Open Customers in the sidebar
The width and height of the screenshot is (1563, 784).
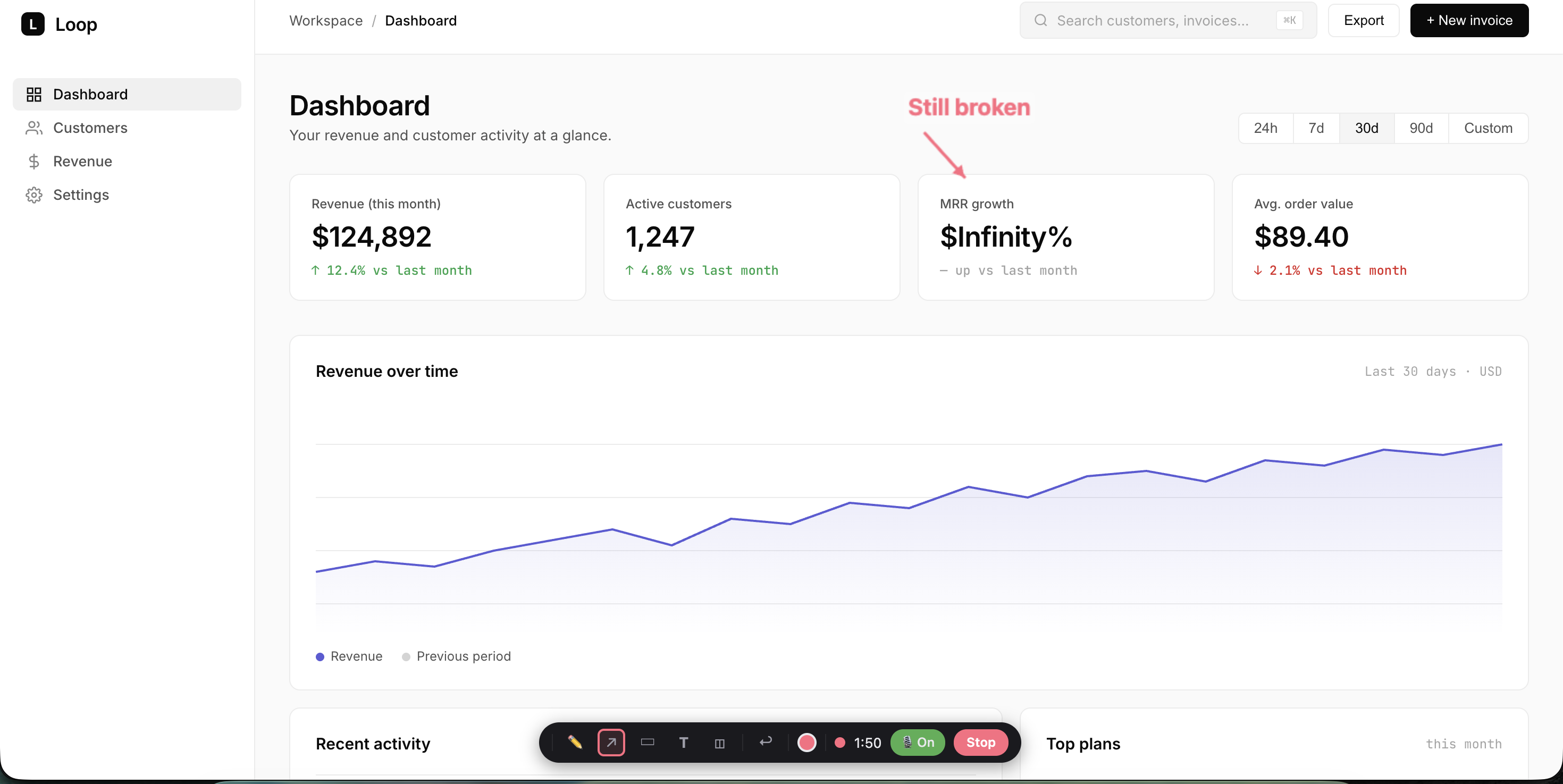tap(127, 128)
